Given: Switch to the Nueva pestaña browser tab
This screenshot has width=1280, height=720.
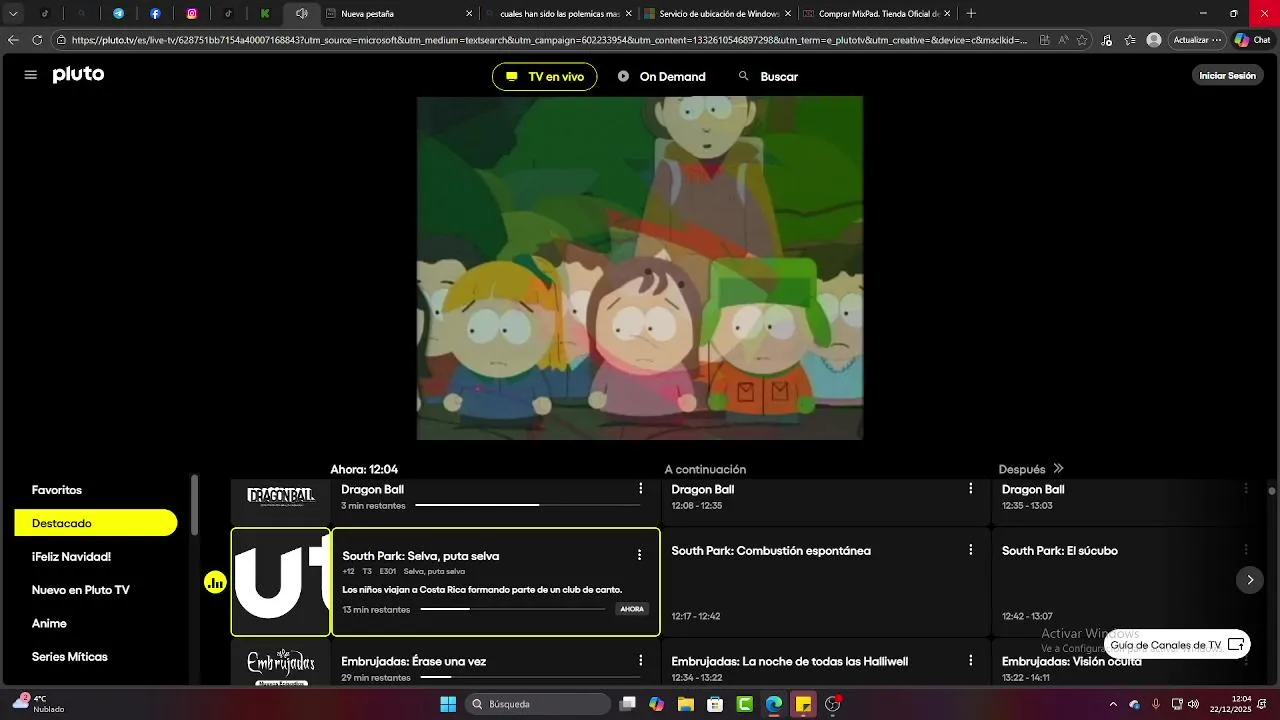Looking at the screenshot, I should click(400, 14).
